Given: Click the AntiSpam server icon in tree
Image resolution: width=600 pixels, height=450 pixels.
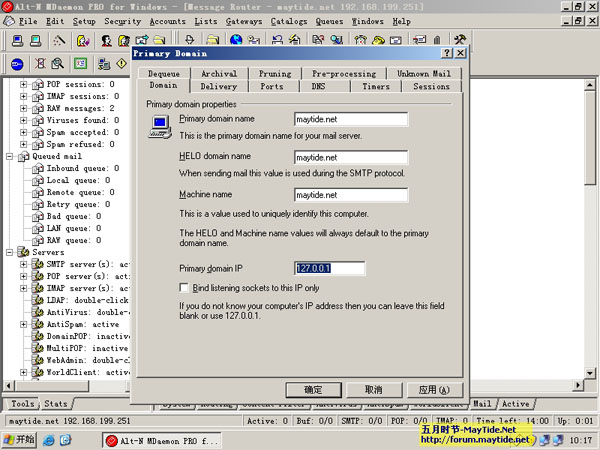Looking at the screenshot, I should (x=37, y=325).
